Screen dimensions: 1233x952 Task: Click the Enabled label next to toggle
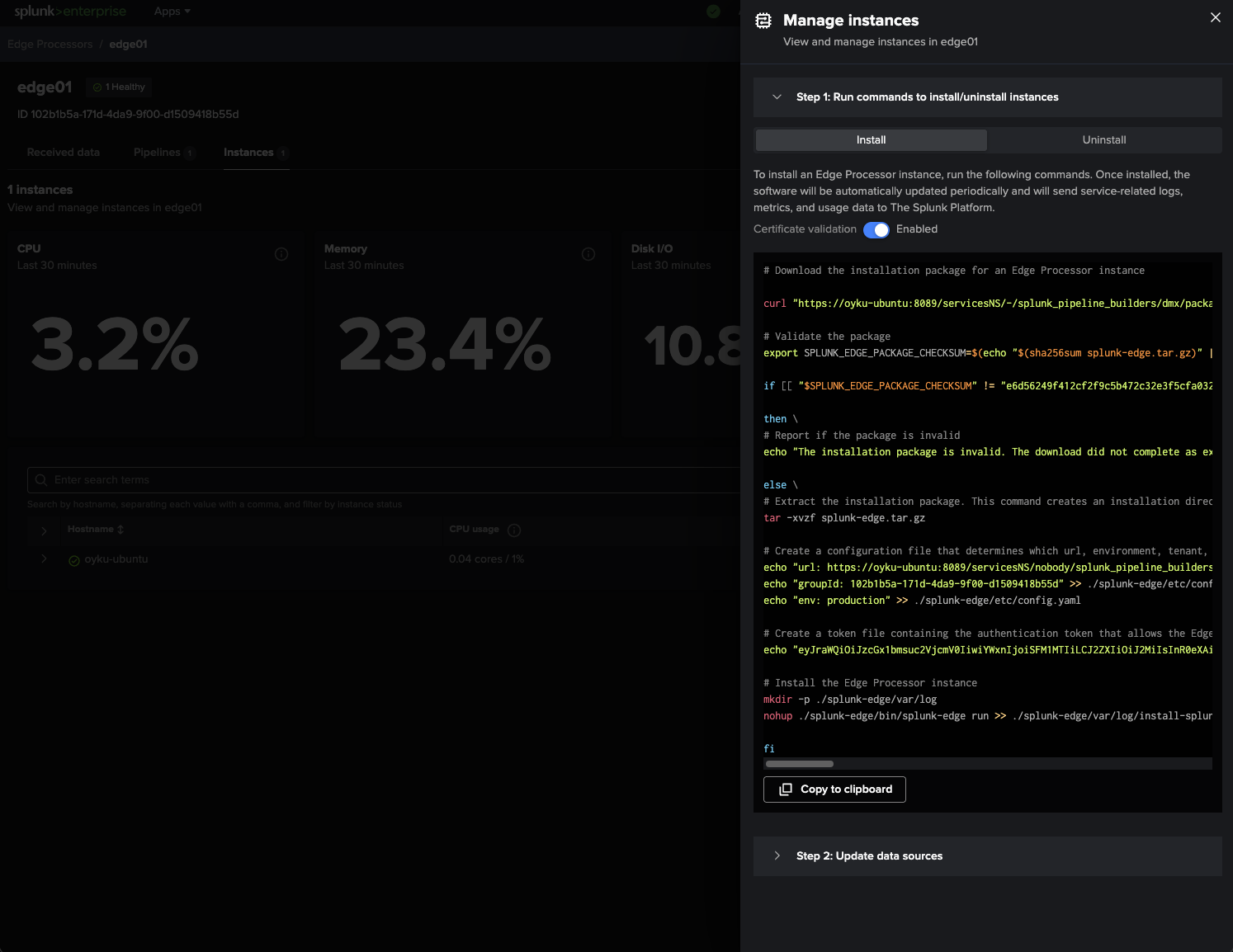pos(917,229)
